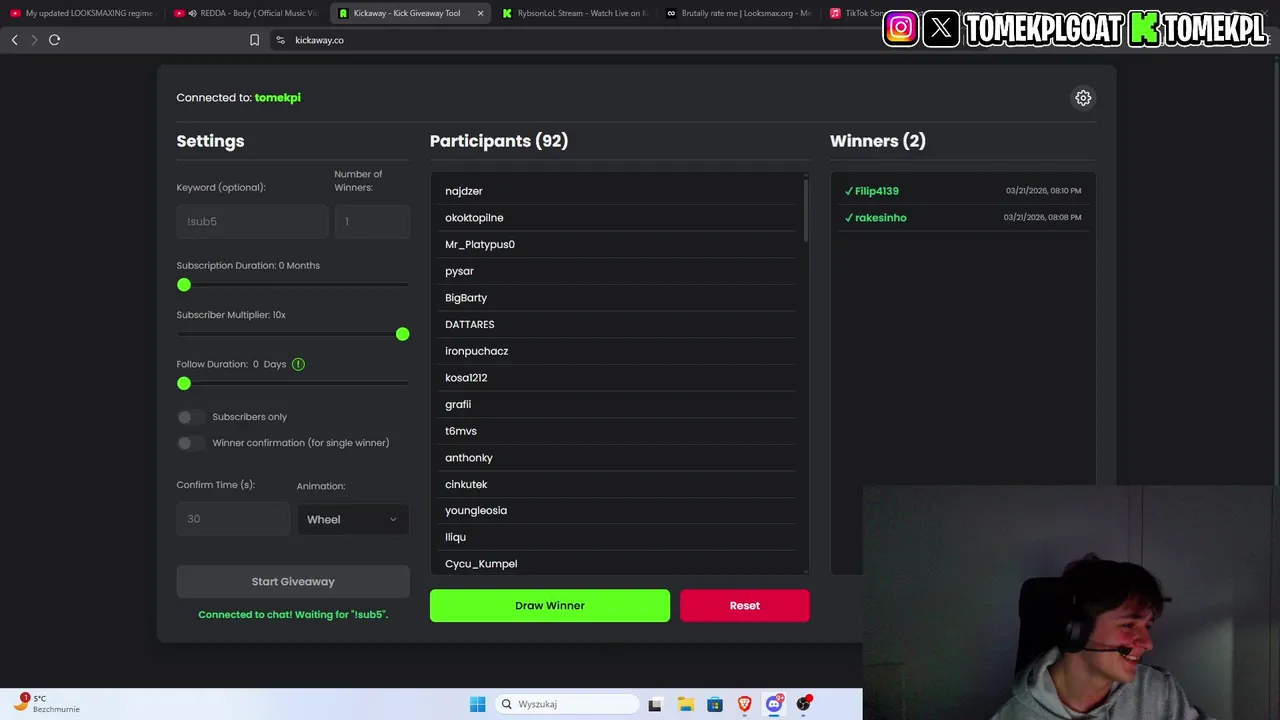Click the red Reset button
The height and width of the screenshot is (720, 1280).
pos(745,606)
